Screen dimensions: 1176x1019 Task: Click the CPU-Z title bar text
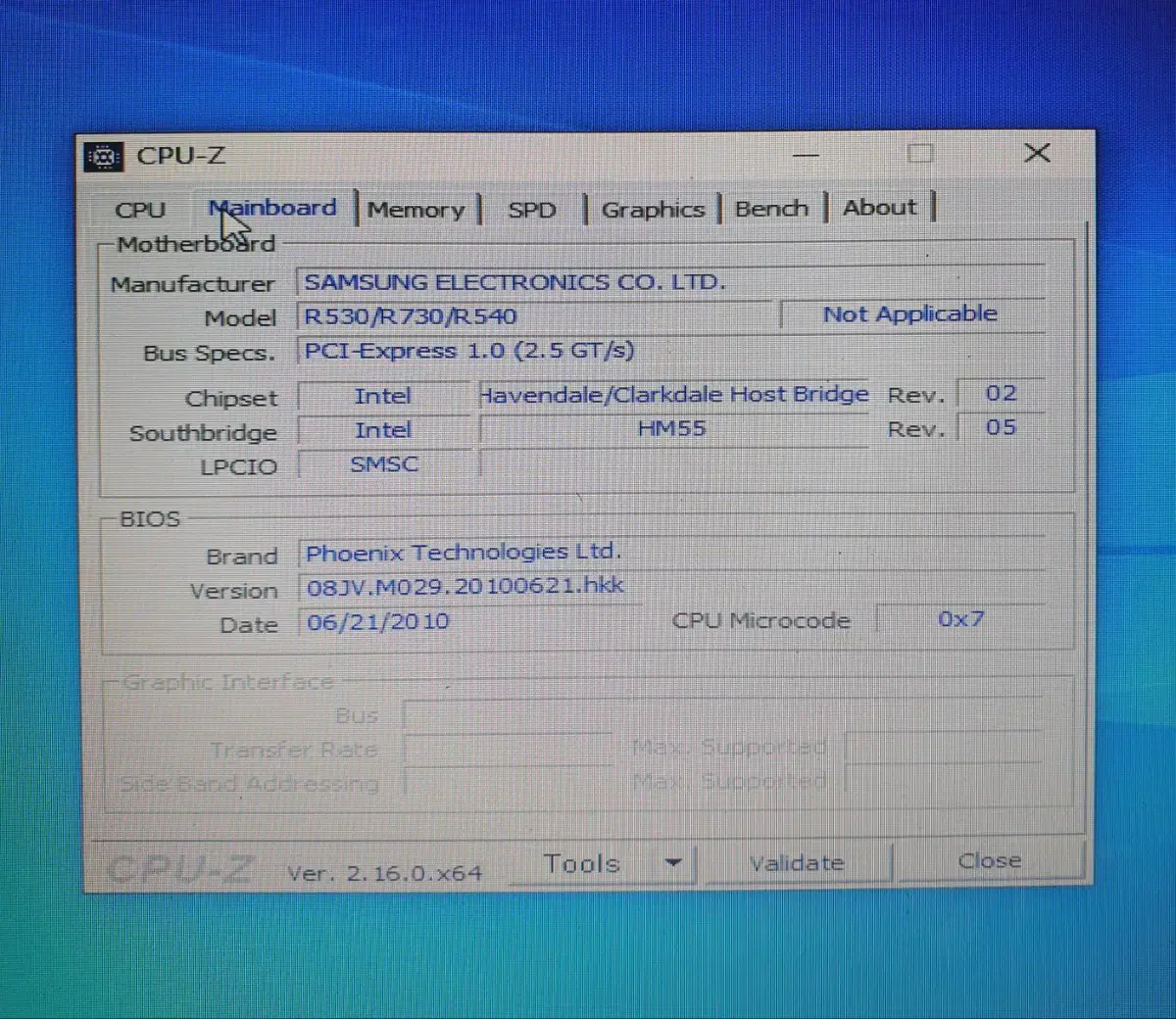coord(181,156)
